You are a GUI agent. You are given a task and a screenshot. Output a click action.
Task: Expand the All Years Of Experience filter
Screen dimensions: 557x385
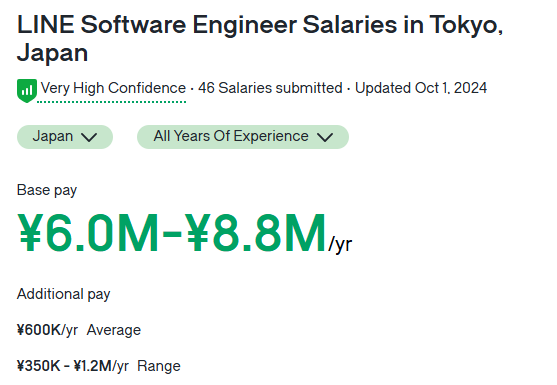coord(243,137)
